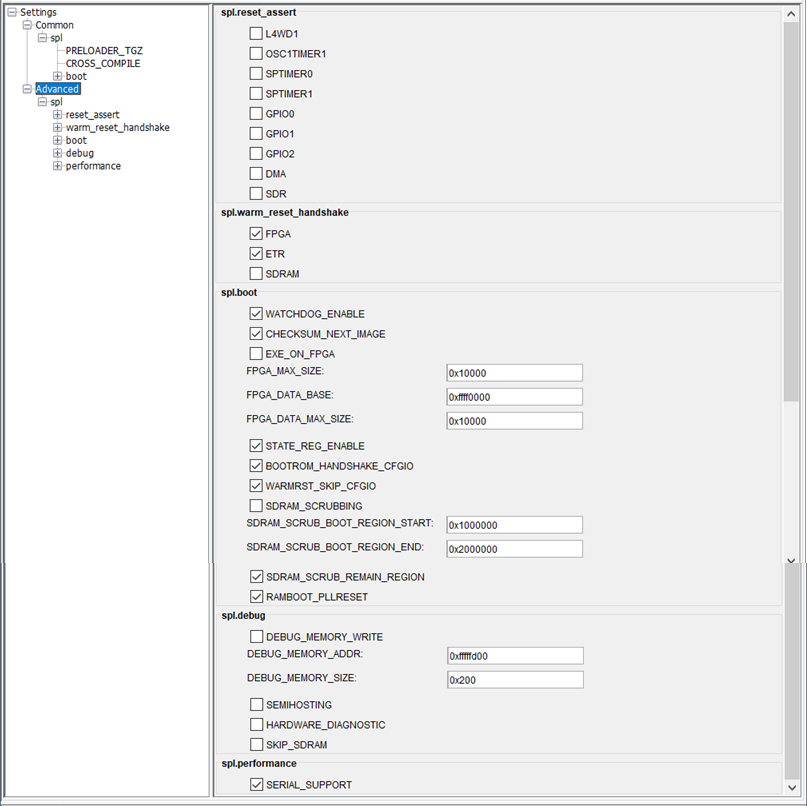The image size is (807, 806).
Task: Click the scroll down arrow in settings pane
Action: tap(792, 560)
